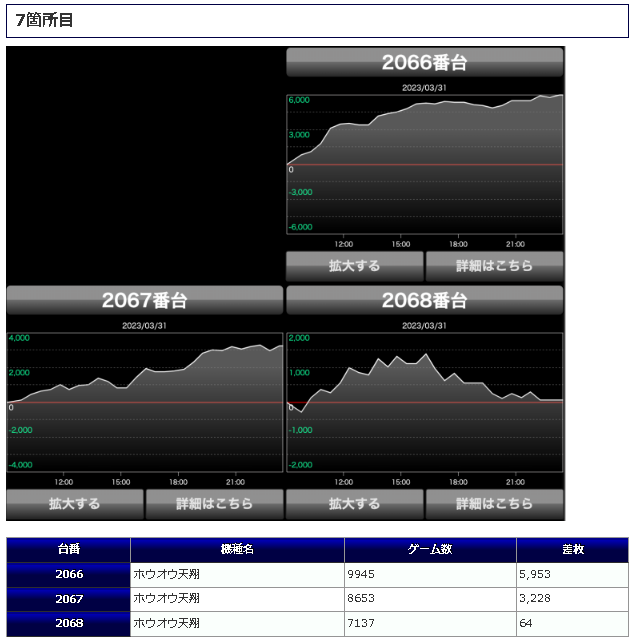634x642 pixels.
Task: Click the 機種名 column header
Action: point(237,549)
